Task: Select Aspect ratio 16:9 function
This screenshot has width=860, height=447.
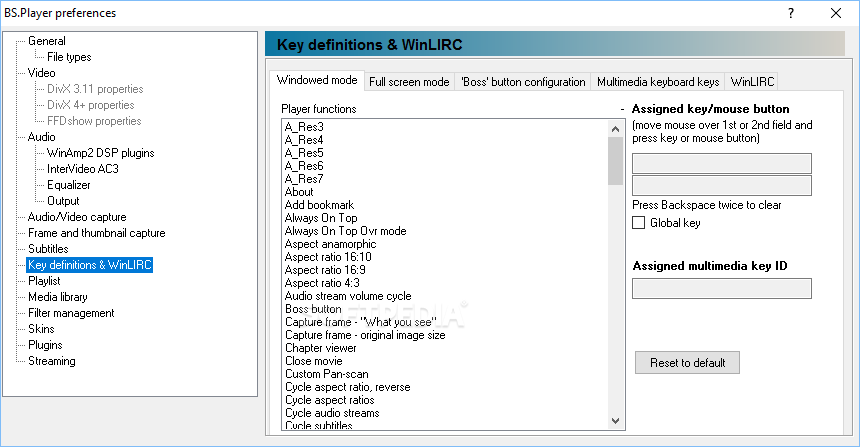Action: (x=325, y=270)
